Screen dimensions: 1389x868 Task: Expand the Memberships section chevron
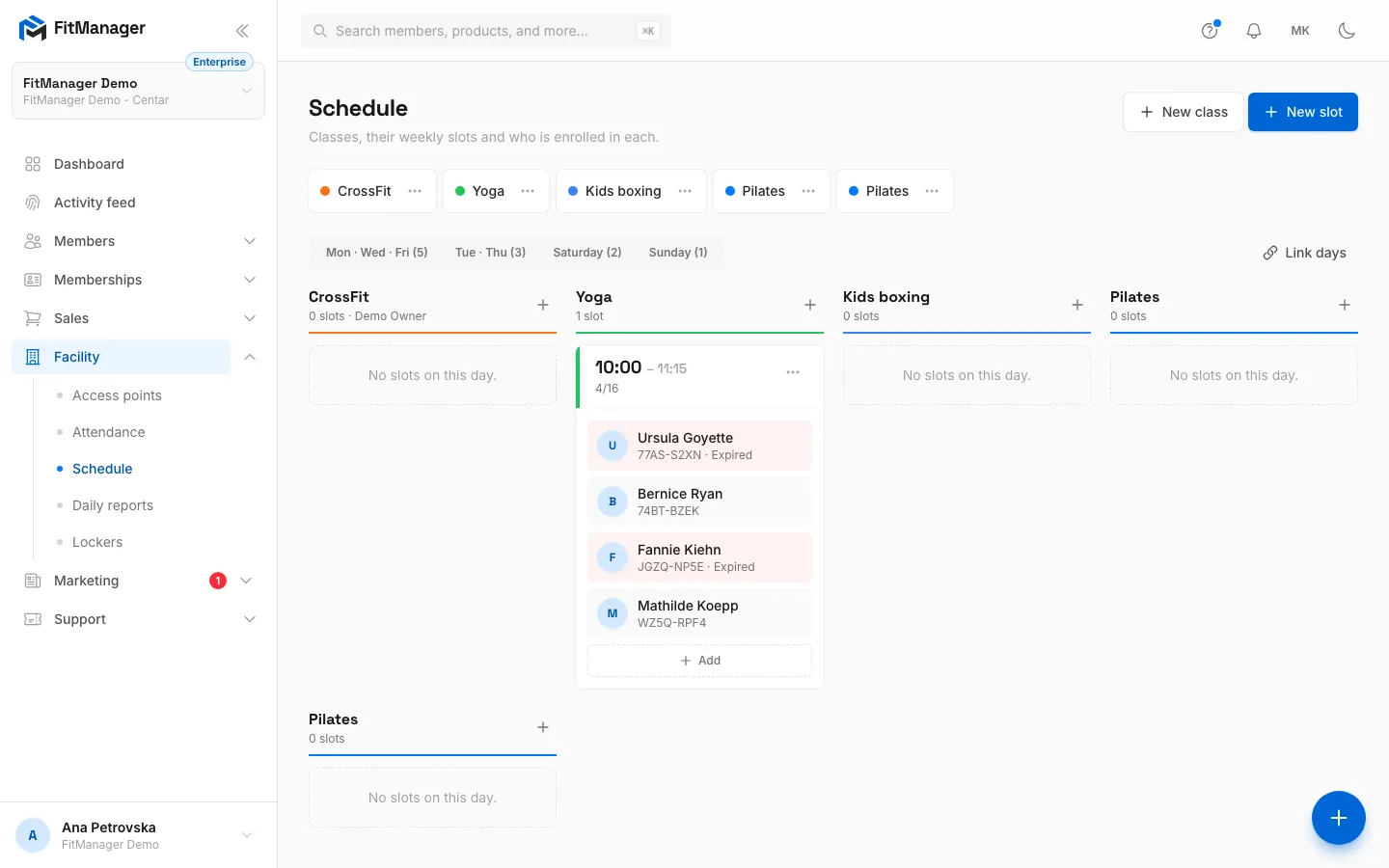pos(250,280)
